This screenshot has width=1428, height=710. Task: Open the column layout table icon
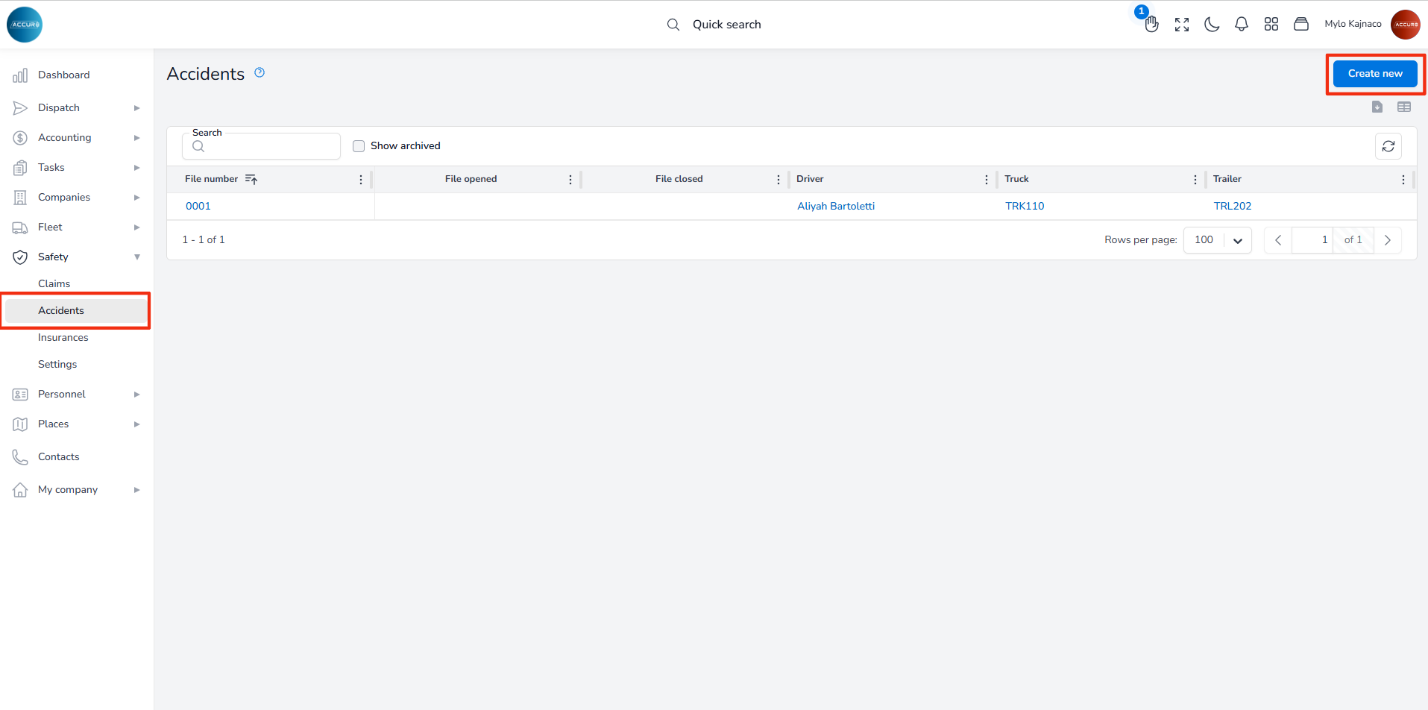point(1404,107)
